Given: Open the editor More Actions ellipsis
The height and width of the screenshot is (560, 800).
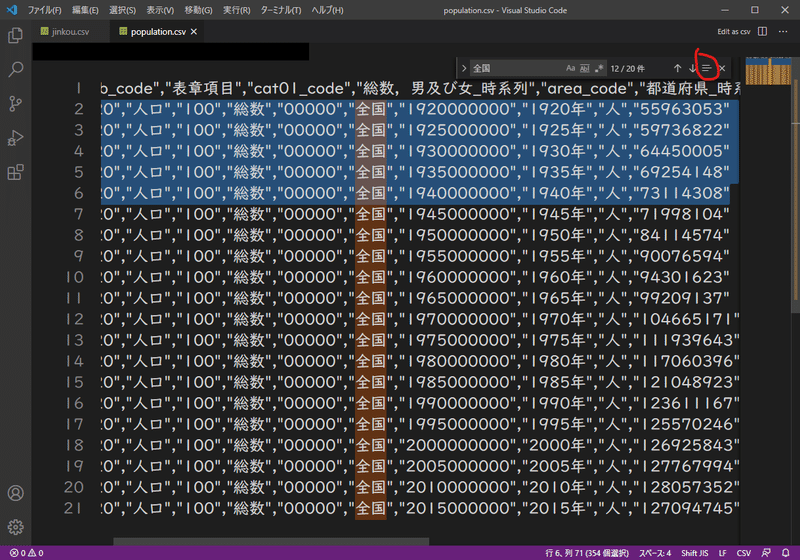Looking at the screenshot, I should (x=783, y=32).
